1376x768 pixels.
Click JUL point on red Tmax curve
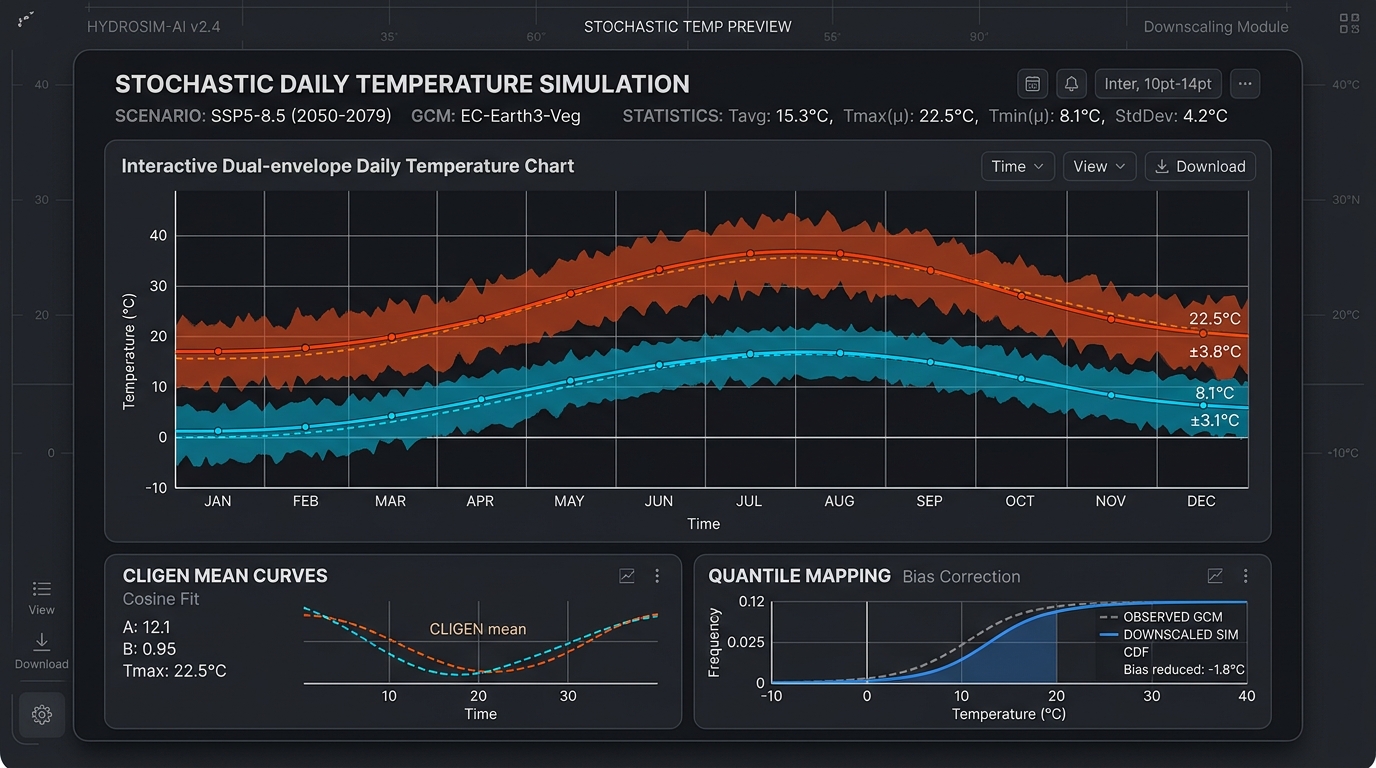tap(750, 254)
